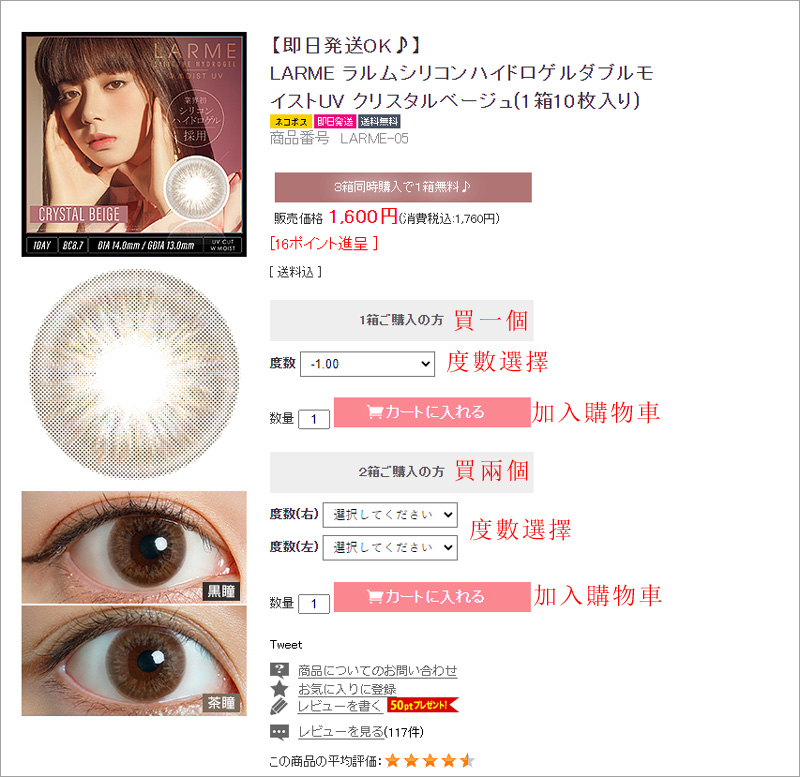Click quantity field for one-box purchase
800x777 pixels.
tap(314, 419)
